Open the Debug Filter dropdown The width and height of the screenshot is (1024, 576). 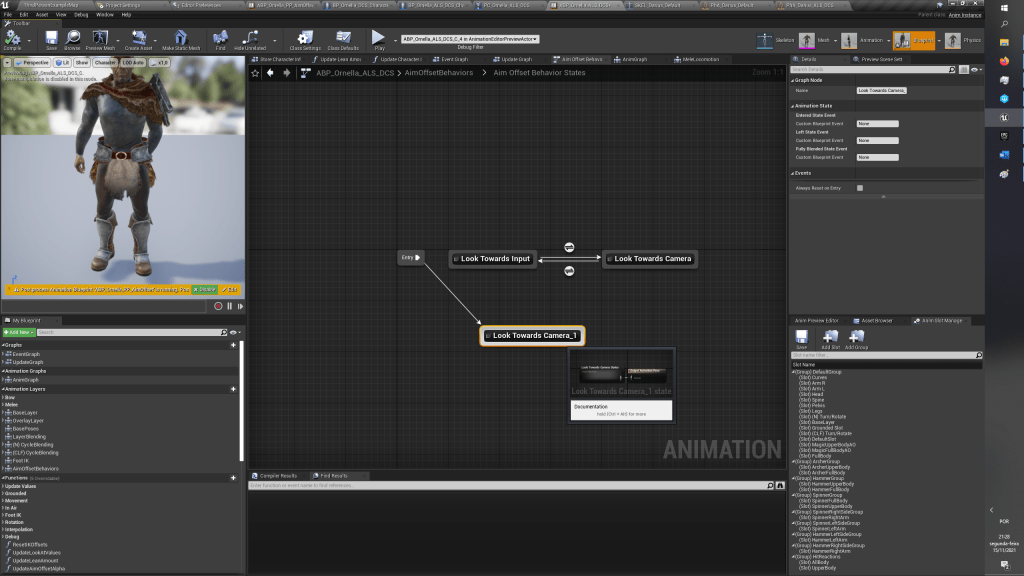pyautogui.click(x=470, y=39)
